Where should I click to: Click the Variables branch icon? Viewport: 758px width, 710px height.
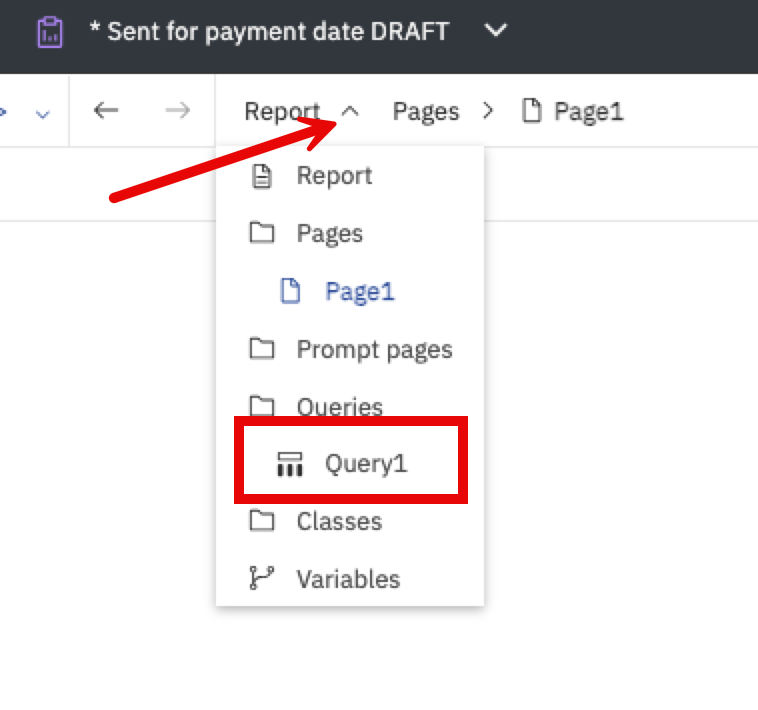click(x=262, y=578)
